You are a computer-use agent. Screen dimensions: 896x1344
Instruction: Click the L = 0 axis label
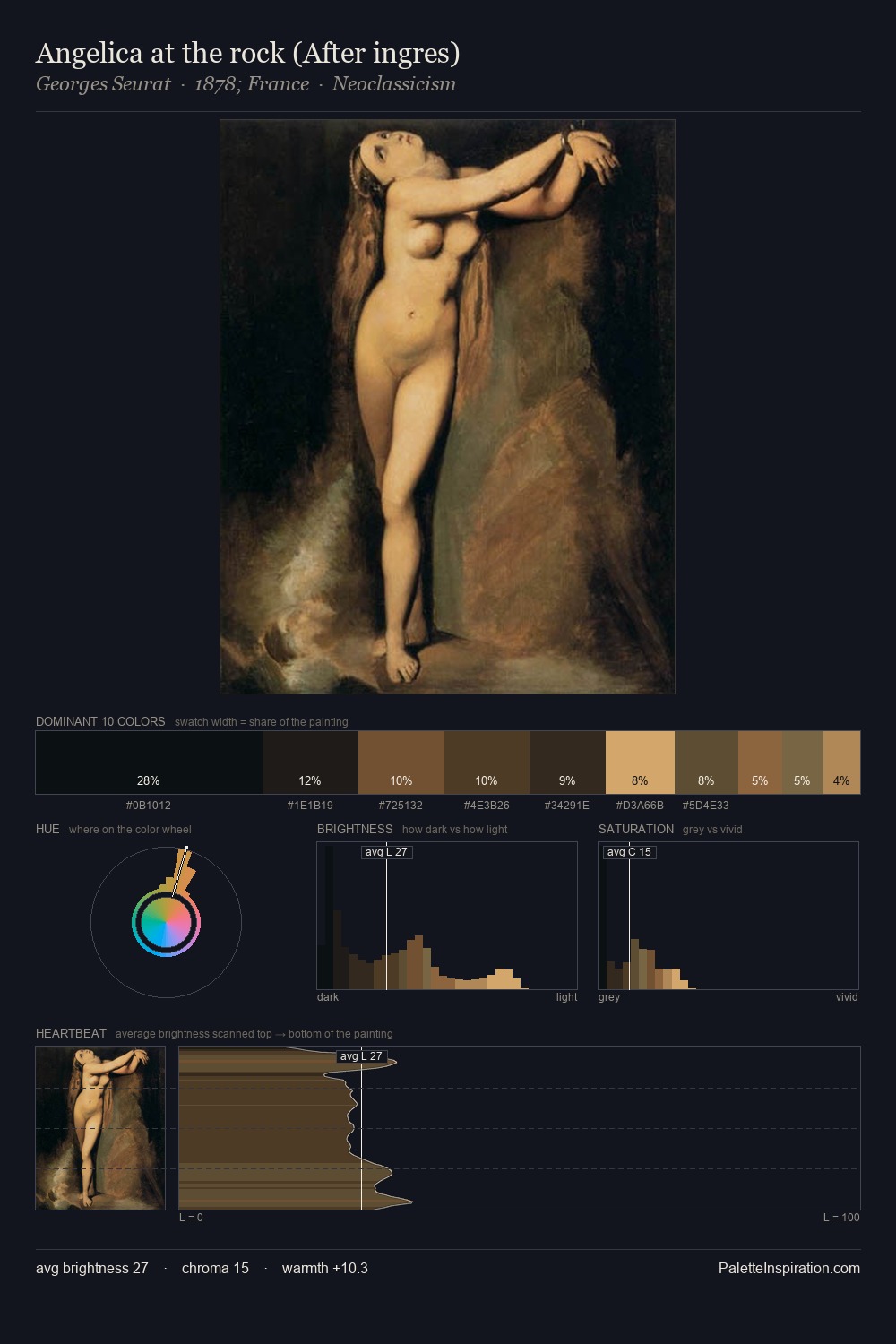pyautogui.click(x=191, y=1218)
